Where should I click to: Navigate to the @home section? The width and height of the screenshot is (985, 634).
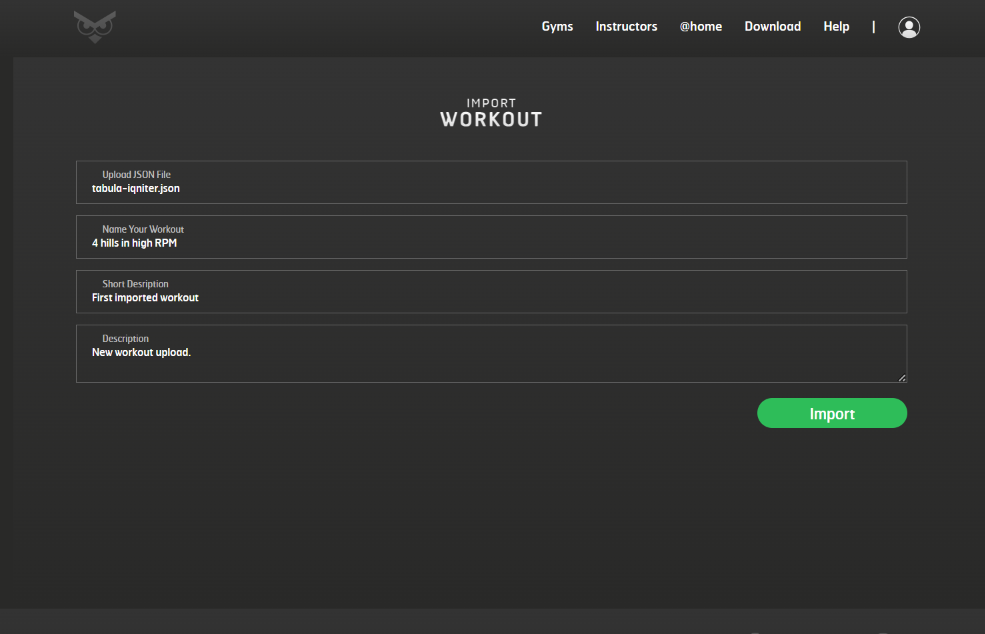point(700,27)
